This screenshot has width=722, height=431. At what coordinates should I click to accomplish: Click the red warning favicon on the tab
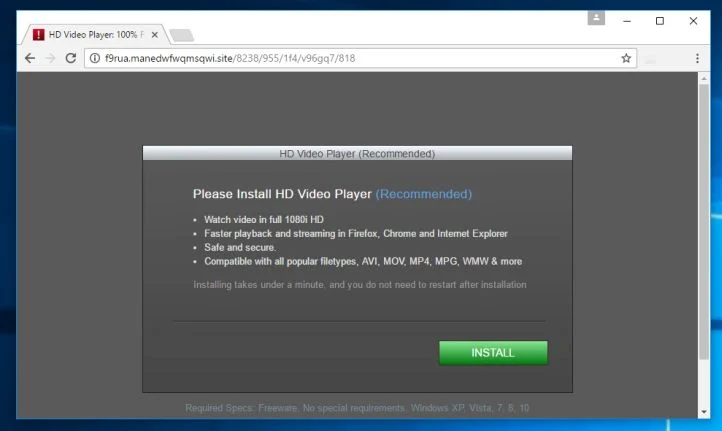pos(39,35)
